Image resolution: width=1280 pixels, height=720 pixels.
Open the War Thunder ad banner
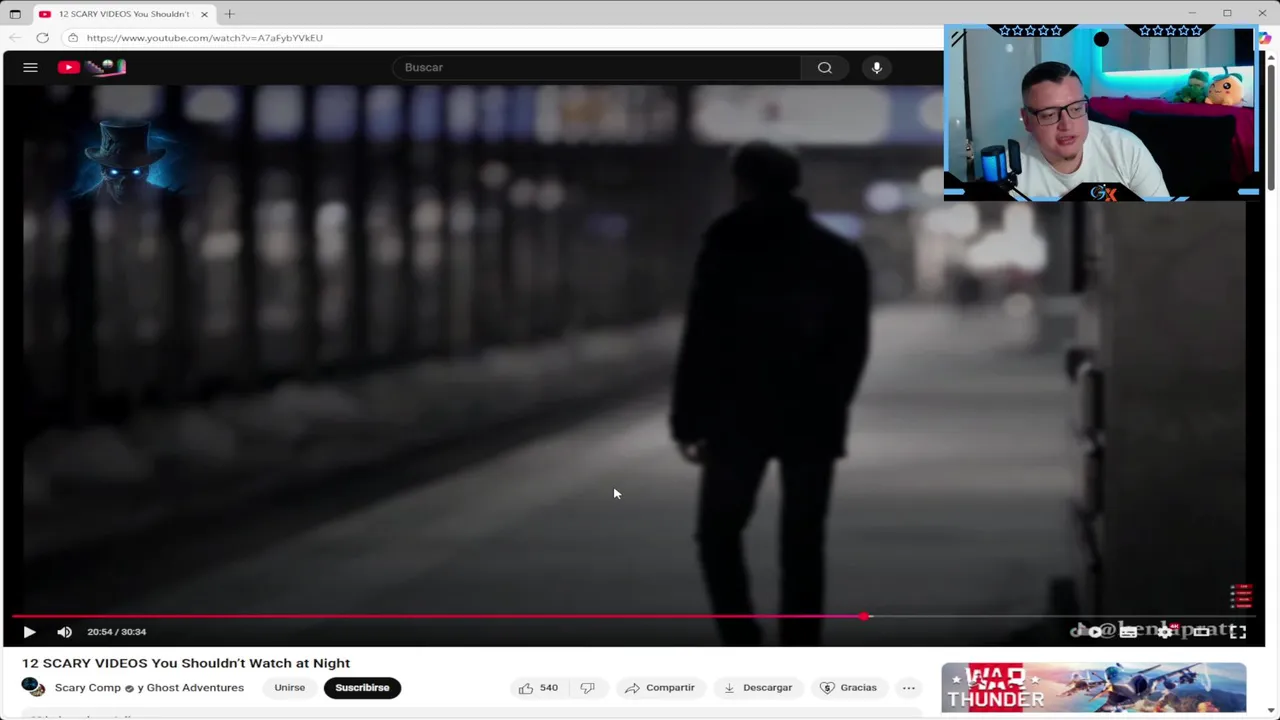point(1093,688)
